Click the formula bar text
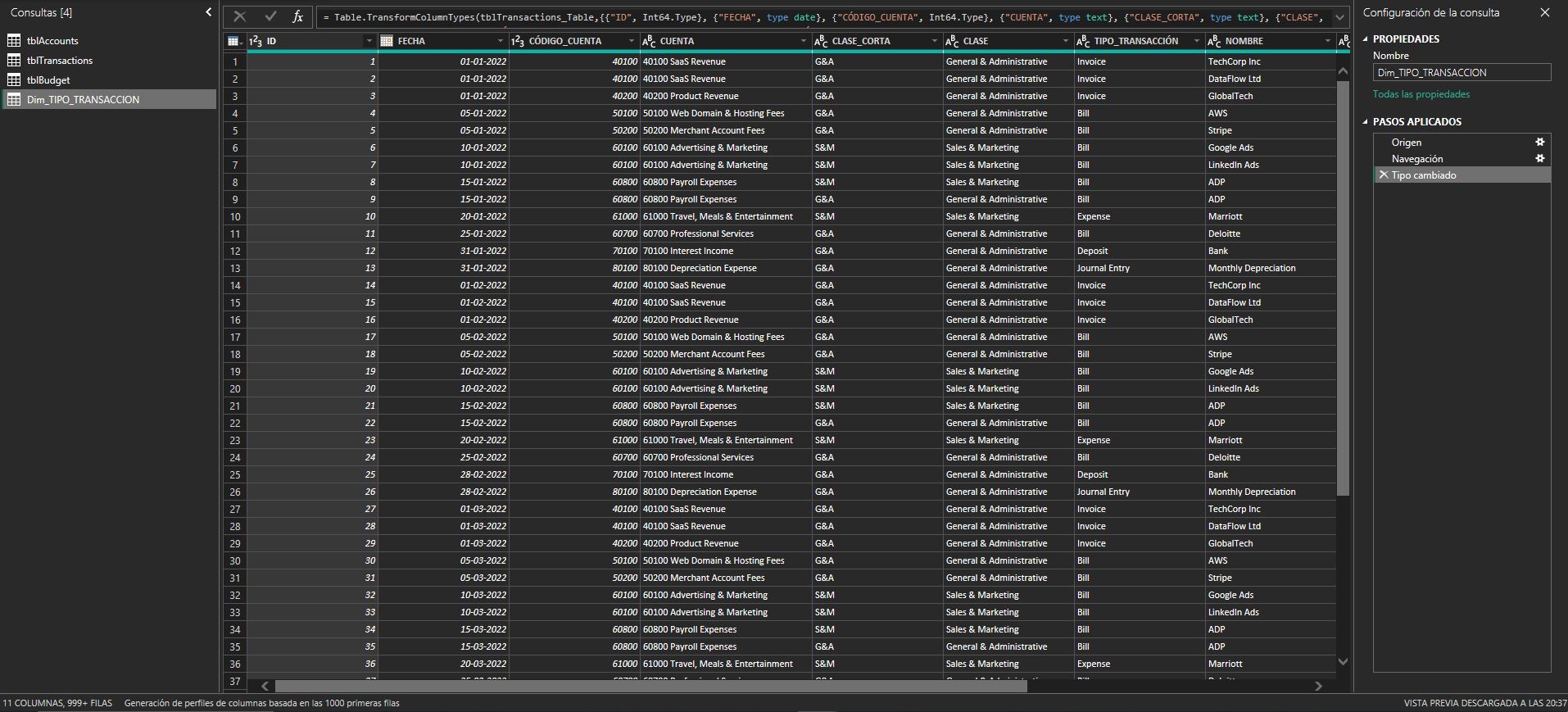The width and height of the screenshot is (1568, 712). [823, 17]
